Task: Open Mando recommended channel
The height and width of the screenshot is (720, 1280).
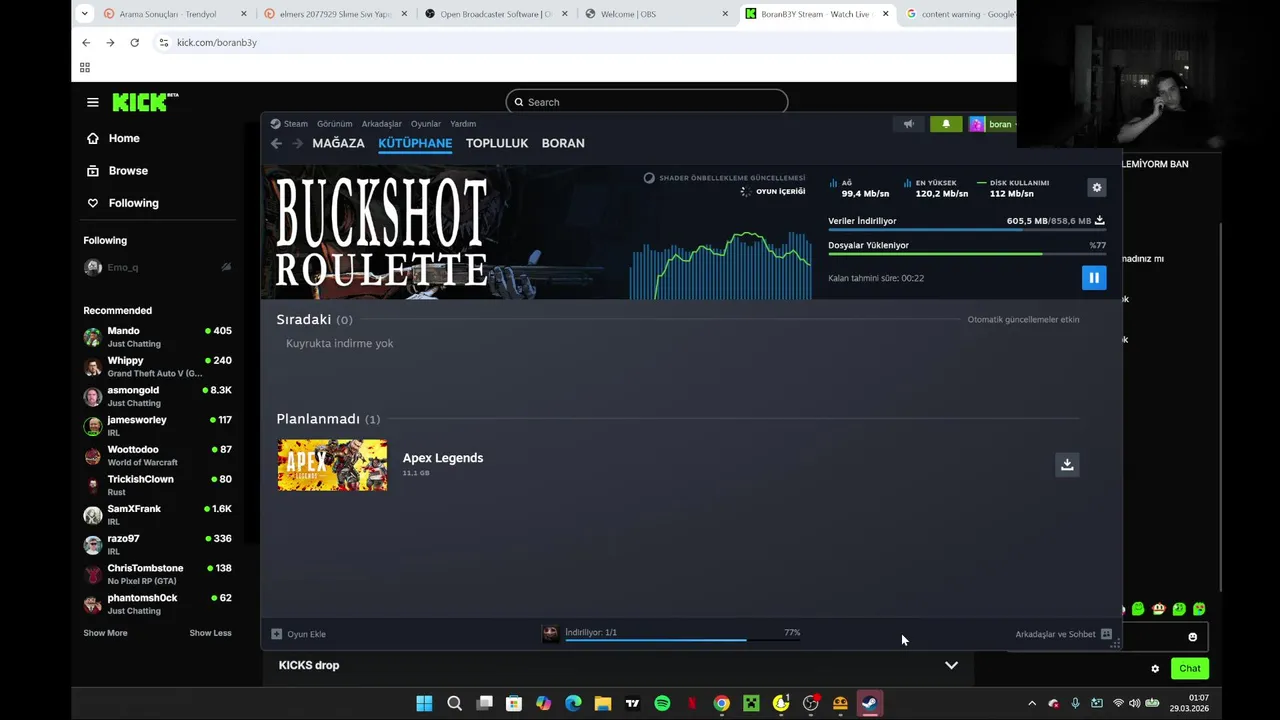Action: point(157,337)
